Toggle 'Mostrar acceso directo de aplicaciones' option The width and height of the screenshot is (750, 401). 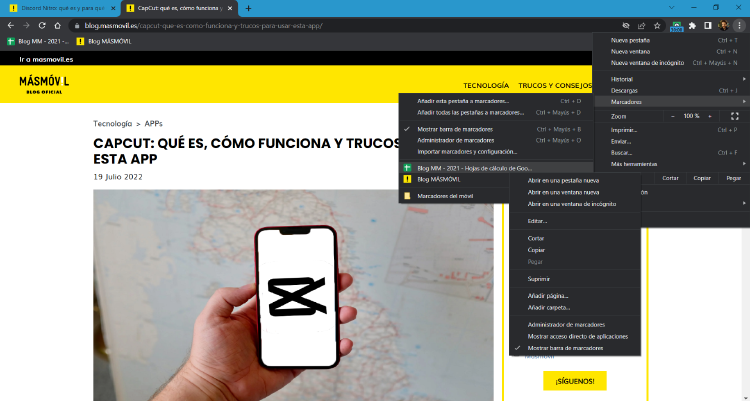pyautogui.click(x=578, y=336)
